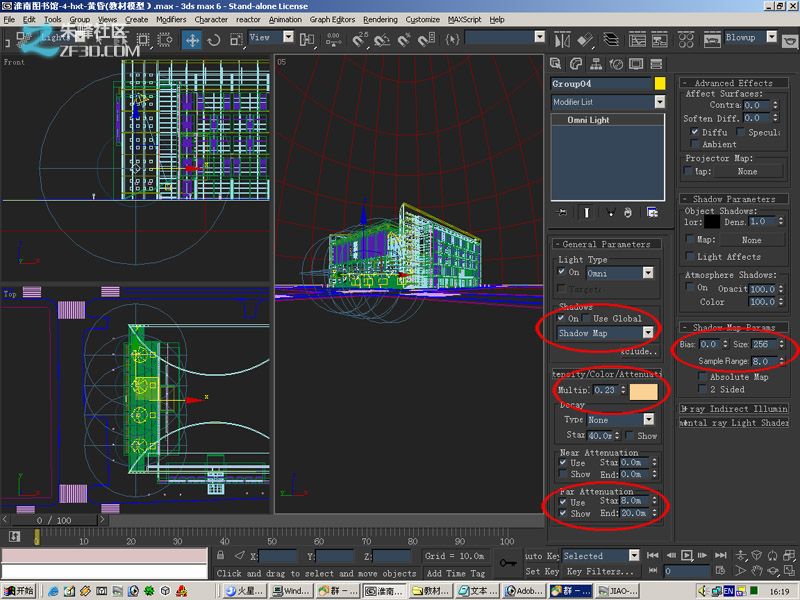The height and width of the screenshot is (600, 800).
Task: Select the Rotate tool on main toolbar
Action: 213,41
